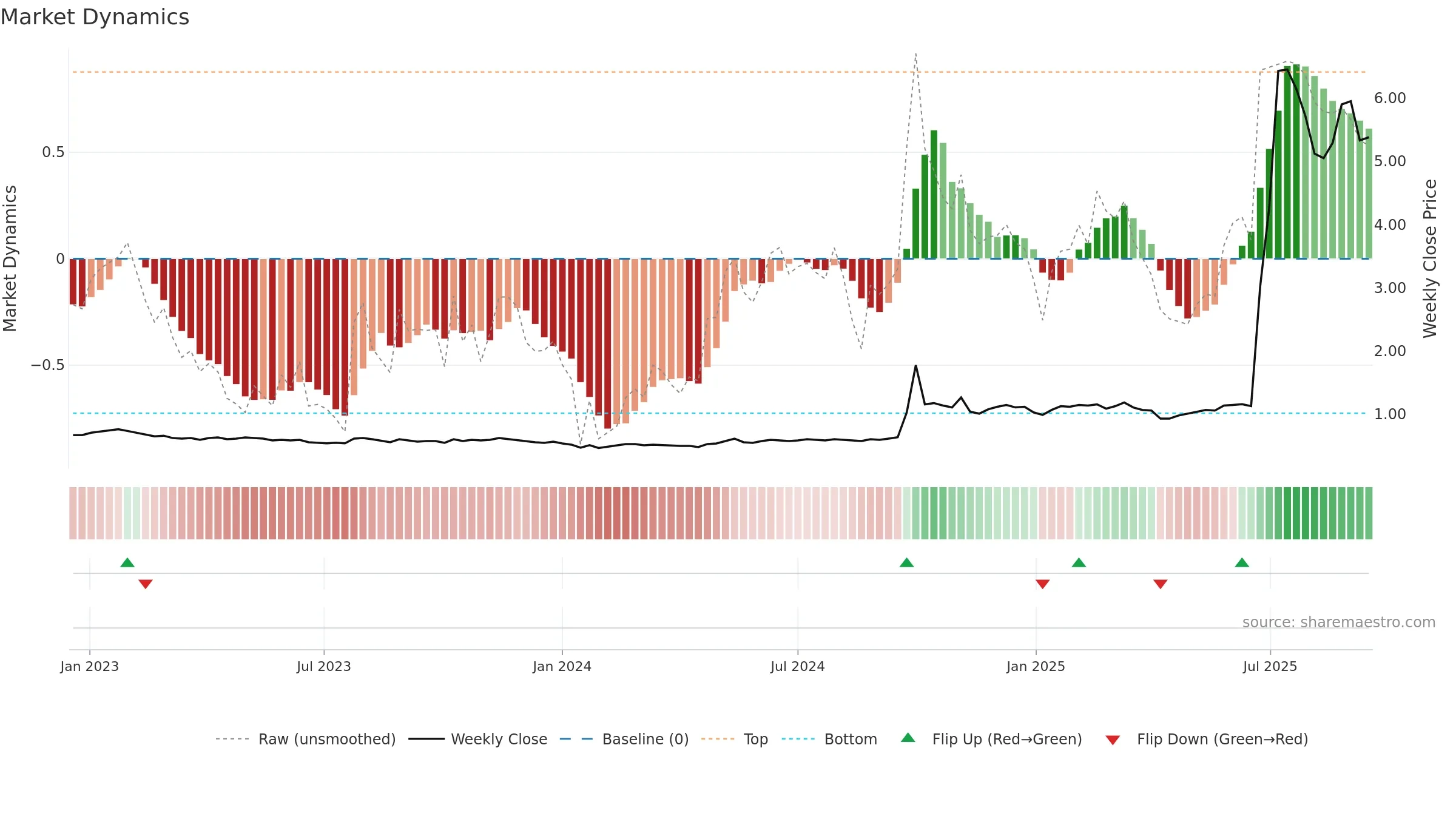Click the Jan 2023 axis label
This screenshot has height=819, width=1456.
[90, 666]
